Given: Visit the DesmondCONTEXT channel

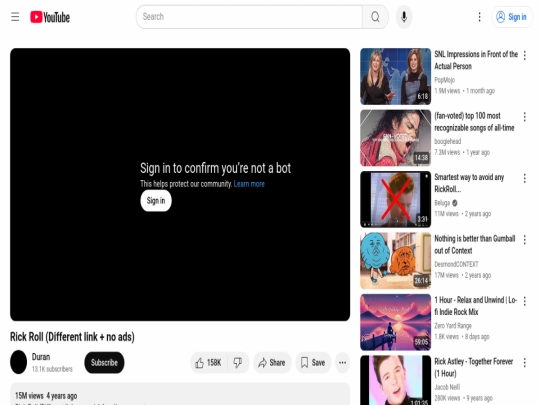Looking at the screenshot, I should [456, 264].
